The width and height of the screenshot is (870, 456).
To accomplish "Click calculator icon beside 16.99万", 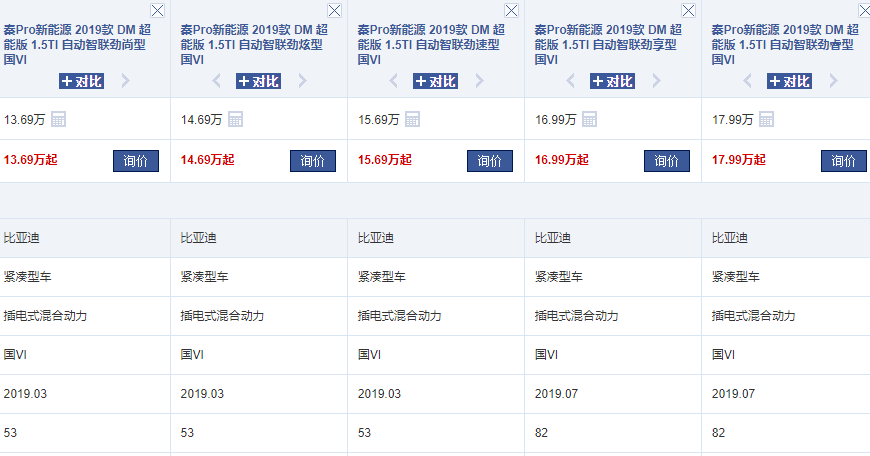I will point(590,120).
